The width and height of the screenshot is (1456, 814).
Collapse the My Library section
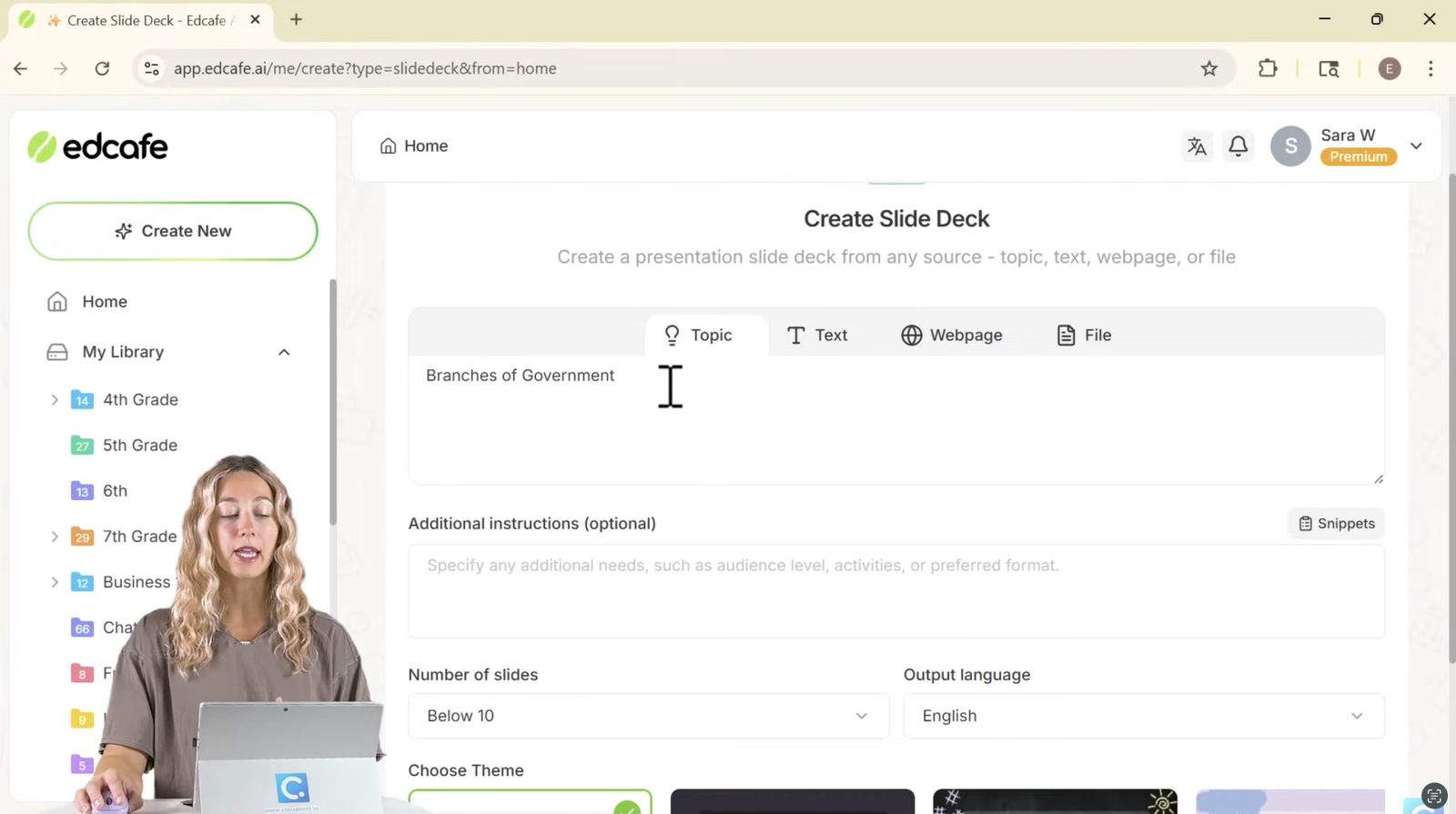point(284,352)
